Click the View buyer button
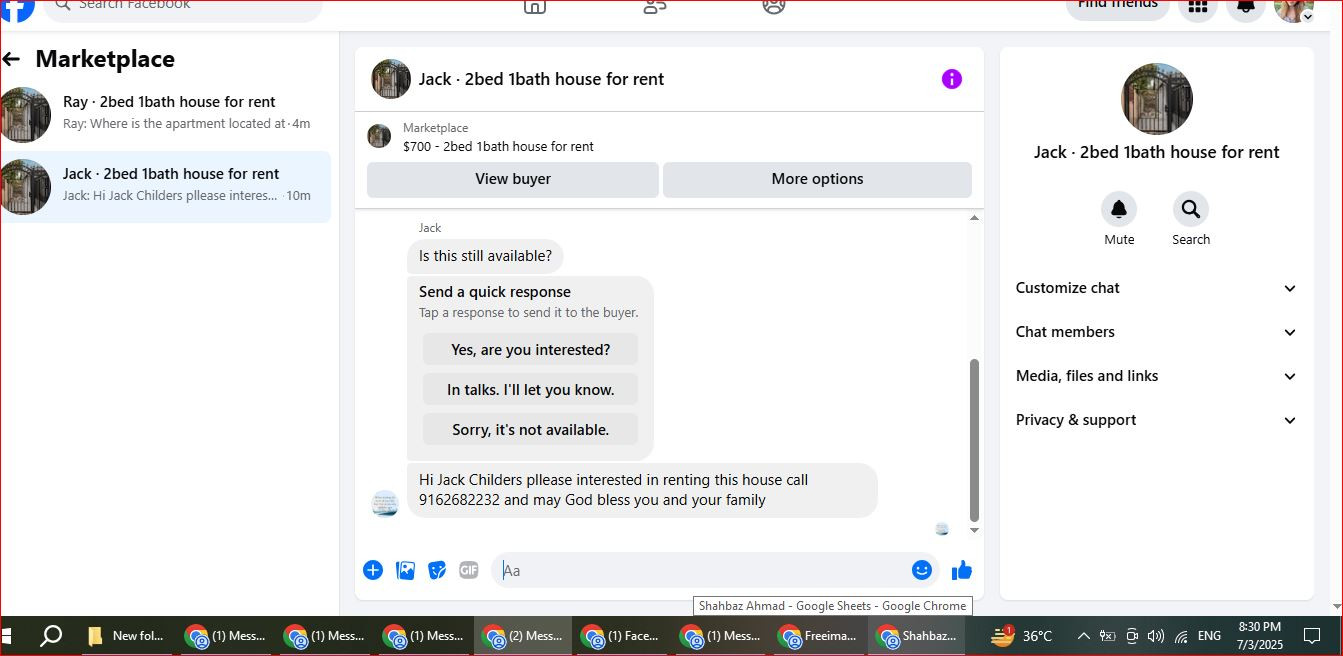The image size is (1343, 656). (513, 179)
